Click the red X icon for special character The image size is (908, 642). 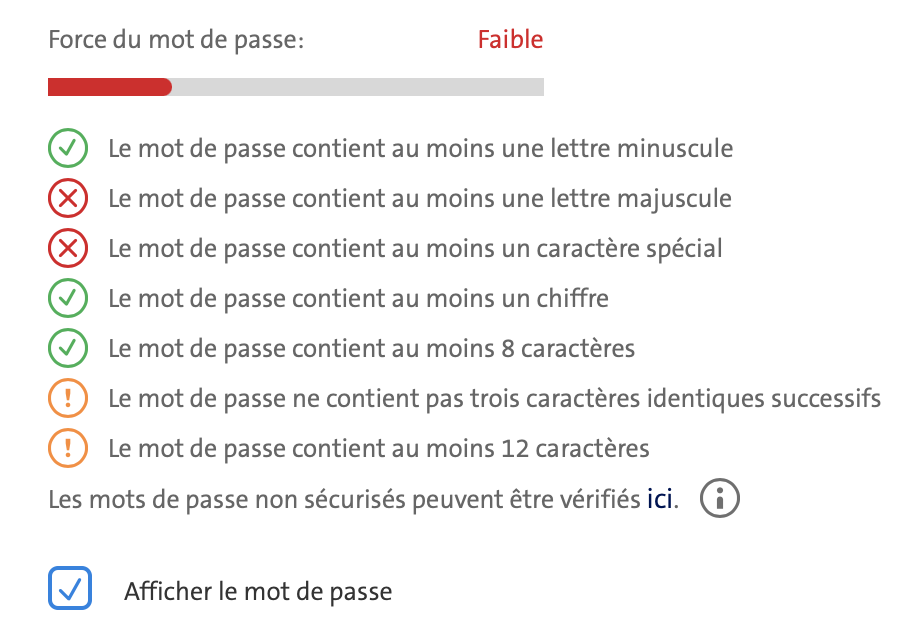(68, 249)
